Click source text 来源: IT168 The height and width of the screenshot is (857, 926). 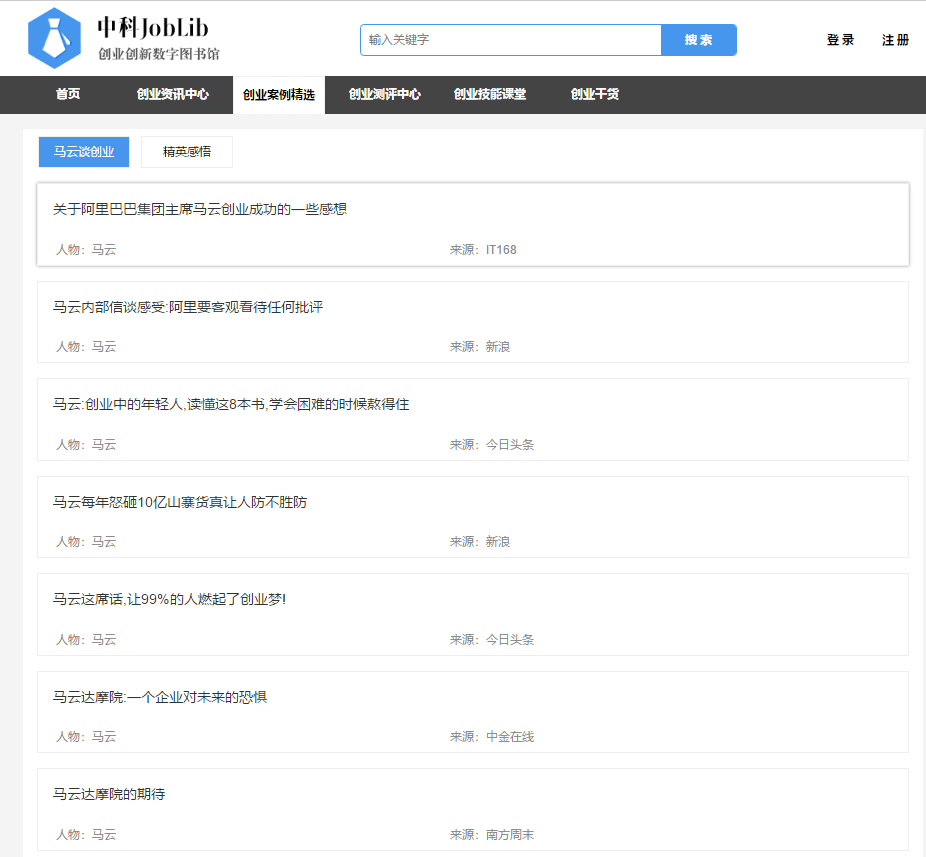tap(483, 250)
